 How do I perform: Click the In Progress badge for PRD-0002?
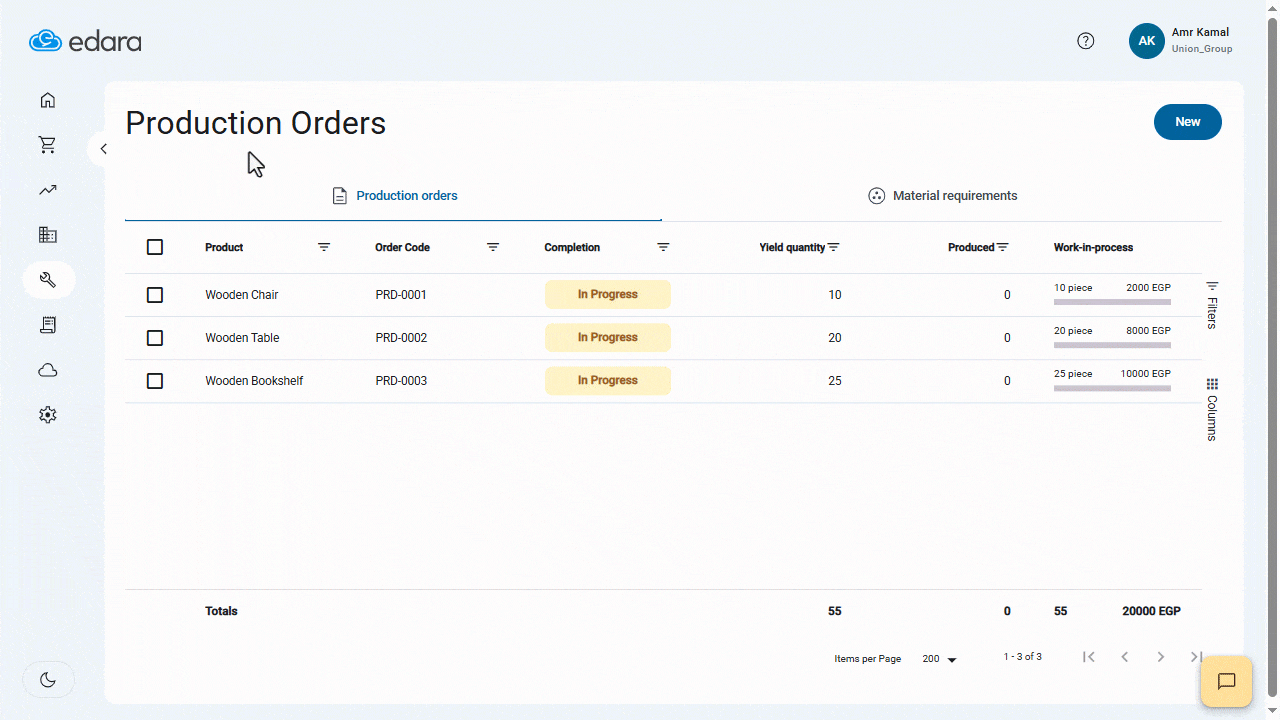608,338
